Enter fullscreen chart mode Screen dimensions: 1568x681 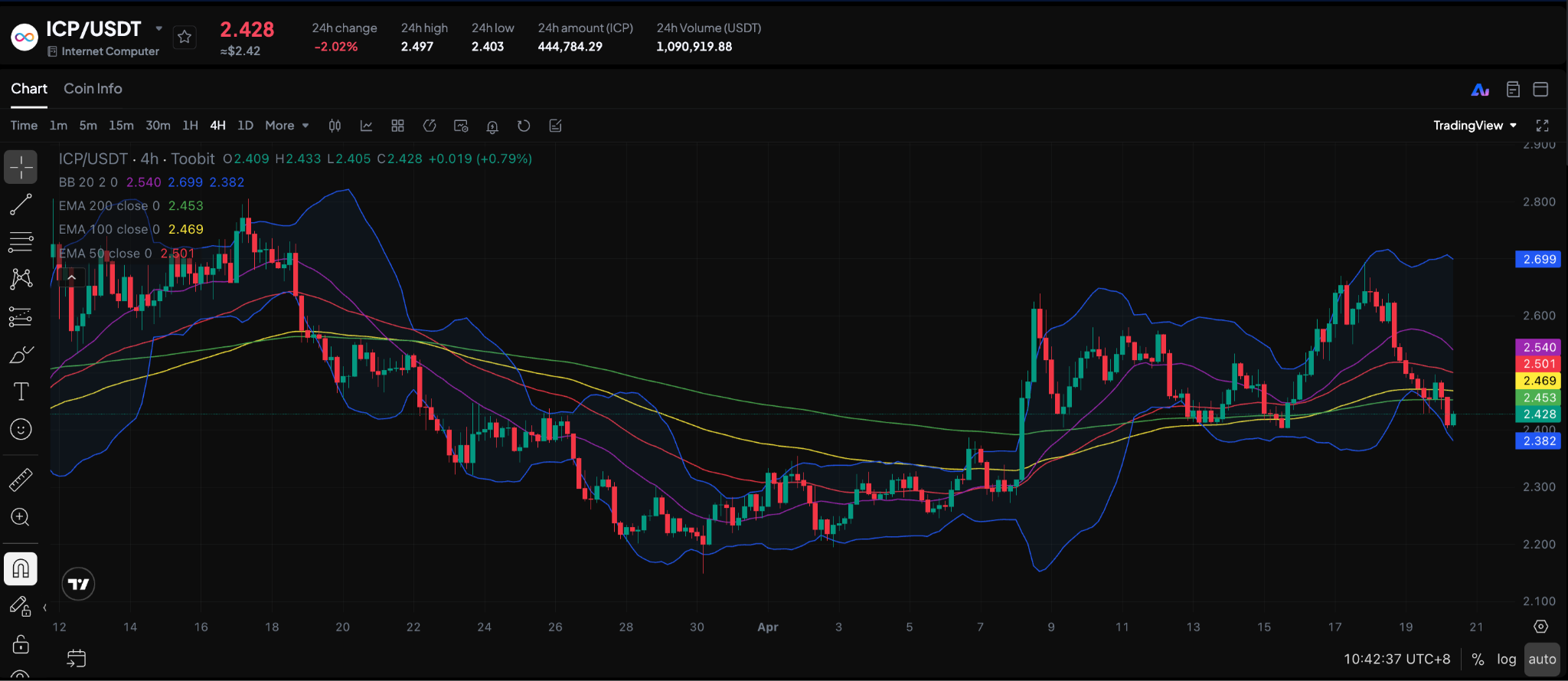(x=1542, y=126)
